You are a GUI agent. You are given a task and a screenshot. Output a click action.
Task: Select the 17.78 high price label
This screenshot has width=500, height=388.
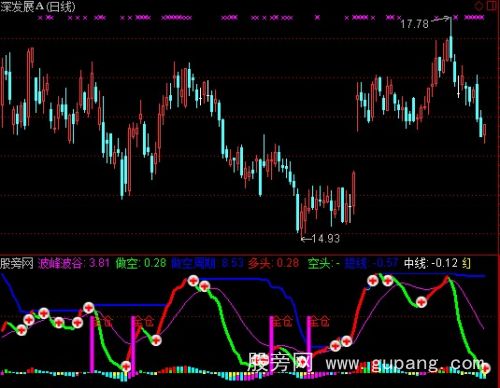pyautogui.click(x=414, y=24)
